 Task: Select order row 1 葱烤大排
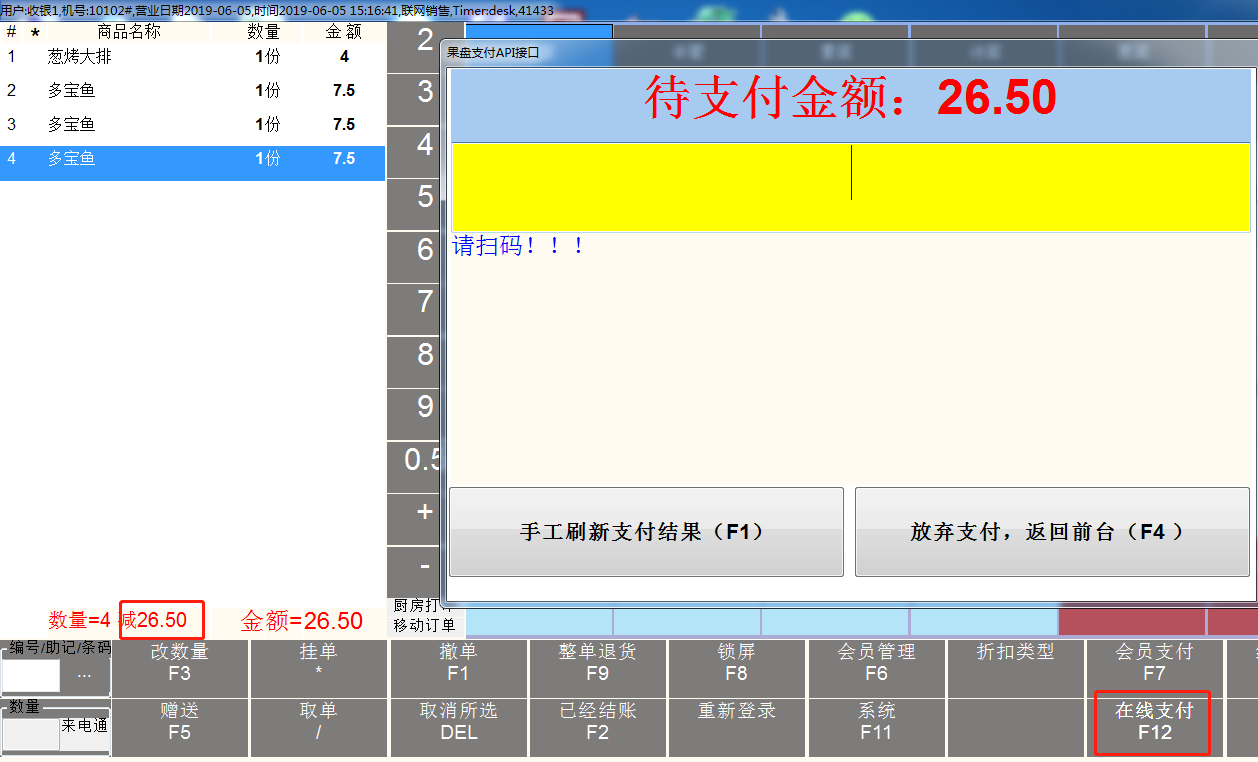tap(192, 57)
